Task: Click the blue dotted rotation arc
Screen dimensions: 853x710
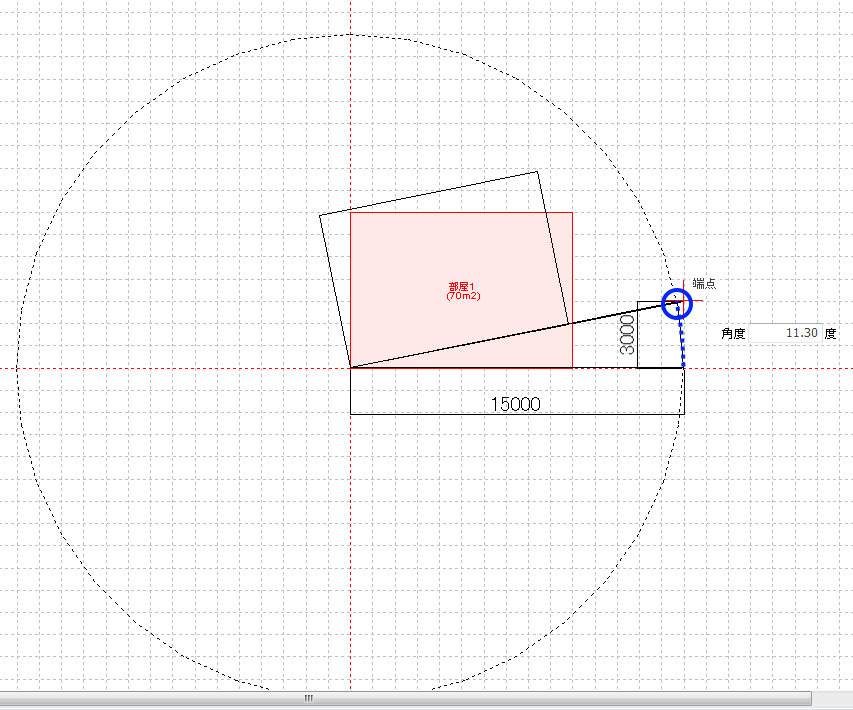Action: pyautogui.click(x=682, y=340)
